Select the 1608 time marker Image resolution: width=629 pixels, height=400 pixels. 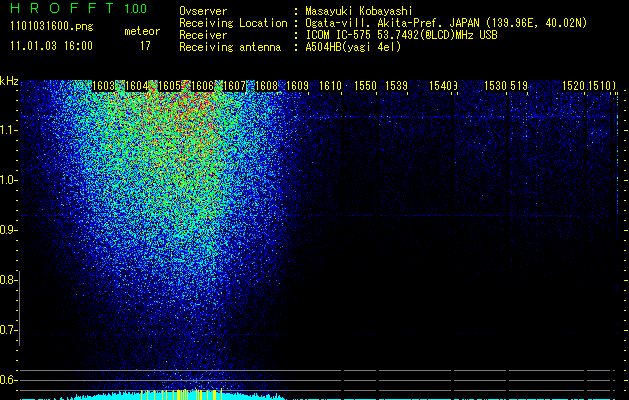(x=267, y=86)
